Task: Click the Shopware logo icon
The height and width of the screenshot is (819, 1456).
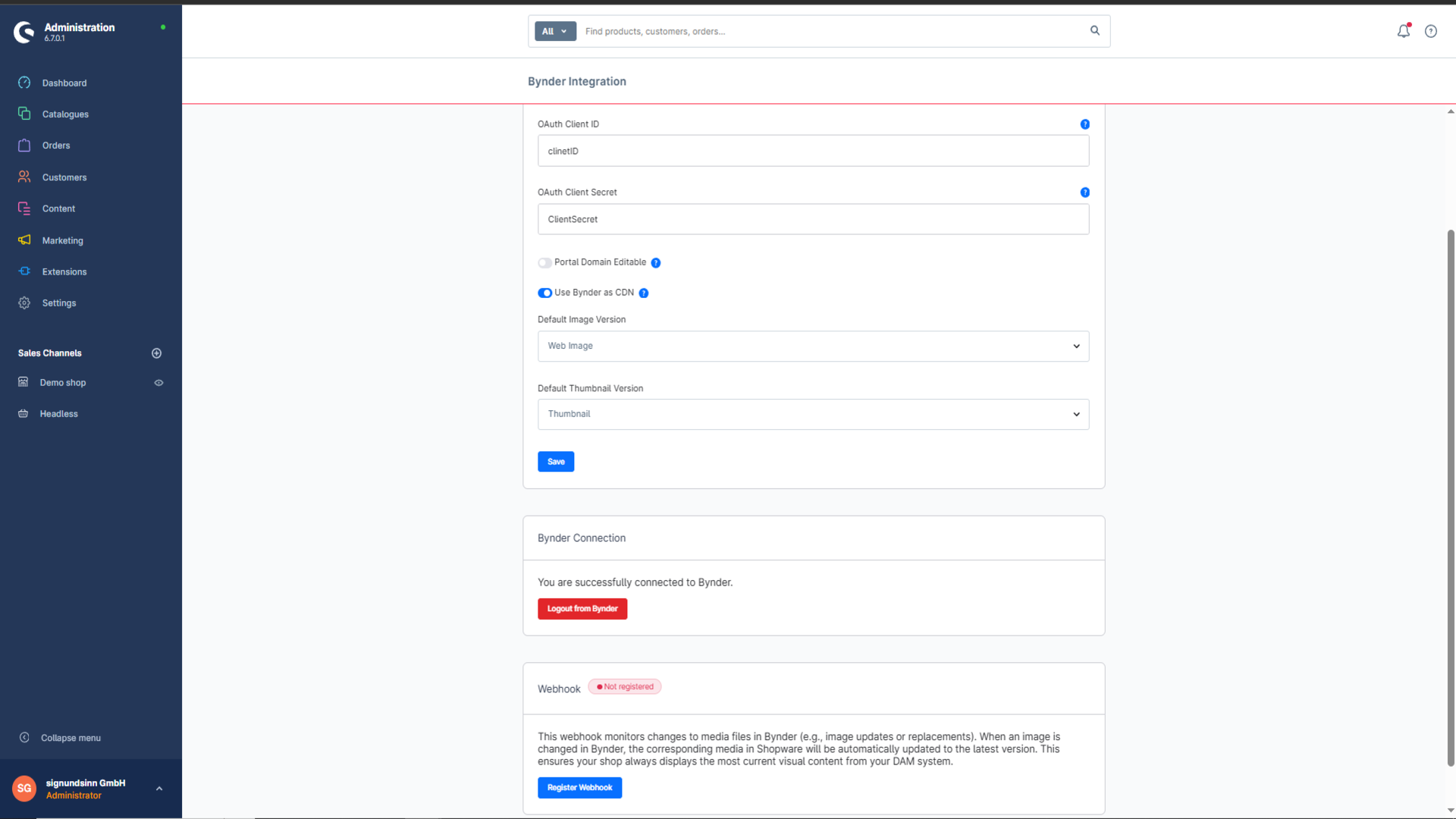Action: coord(24,32)
